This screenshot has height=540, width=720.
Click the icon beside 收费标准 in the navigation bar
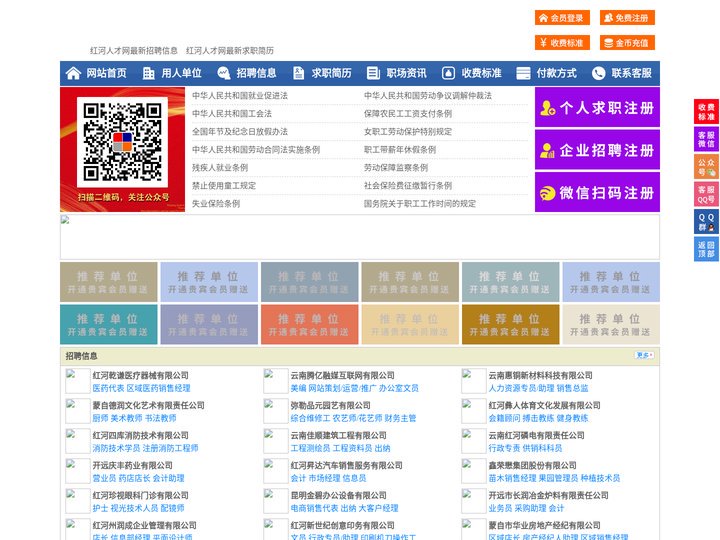click(448, 73)
